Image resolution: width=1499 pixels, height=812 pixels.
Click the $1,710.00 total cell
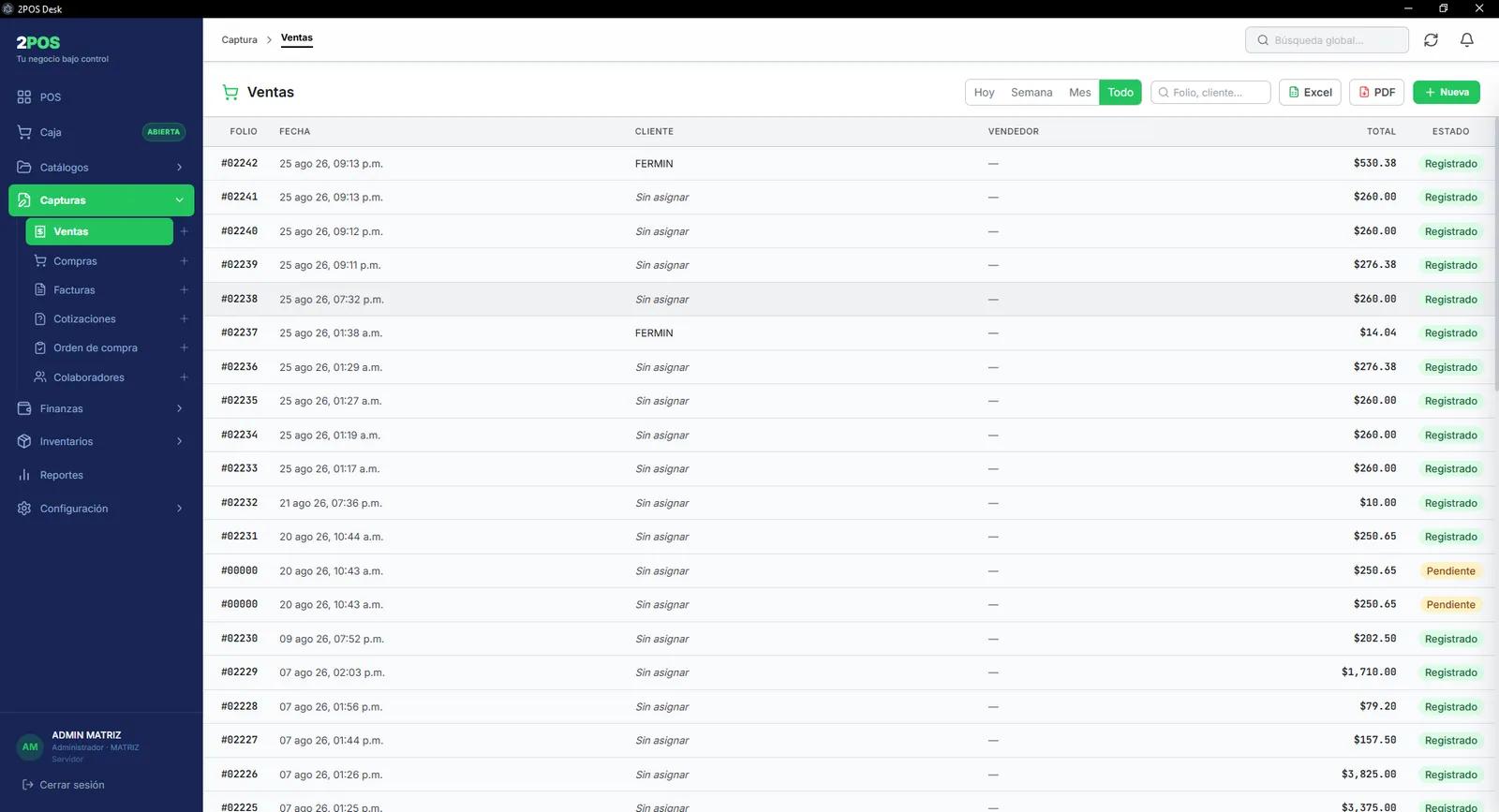(1369, 672)
